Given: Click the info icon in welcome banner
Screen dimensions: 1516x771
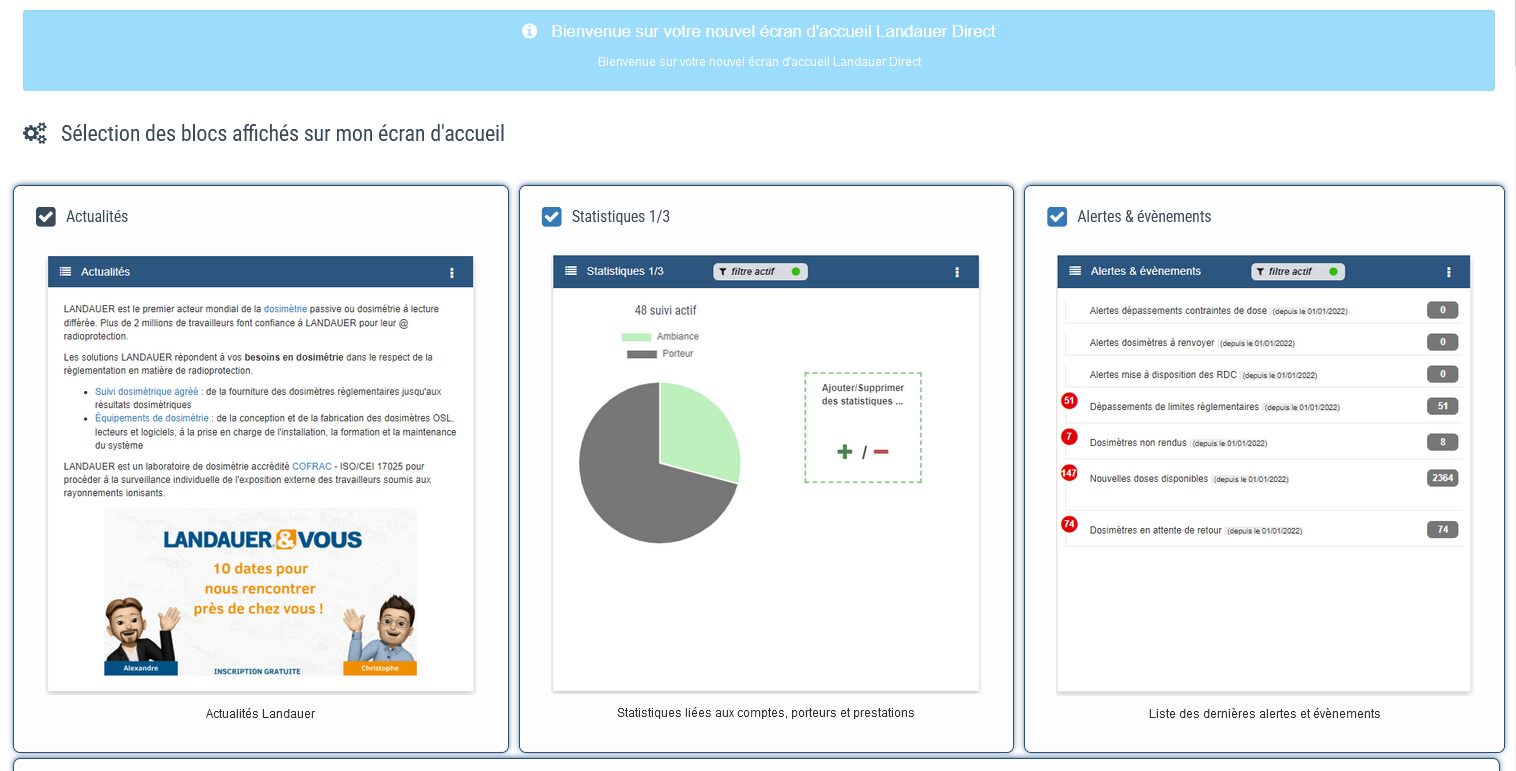Looking at the screenshot, I should [530, 32].
